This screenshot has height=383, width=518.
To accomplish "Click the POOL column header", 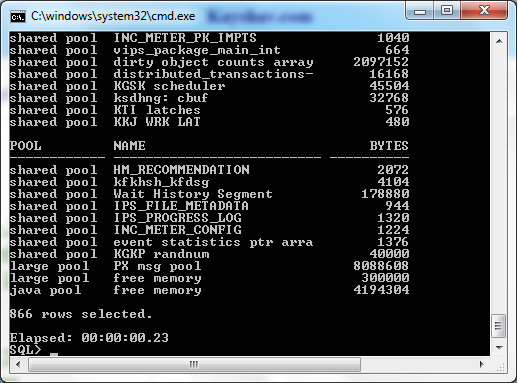I will [26, 146].
